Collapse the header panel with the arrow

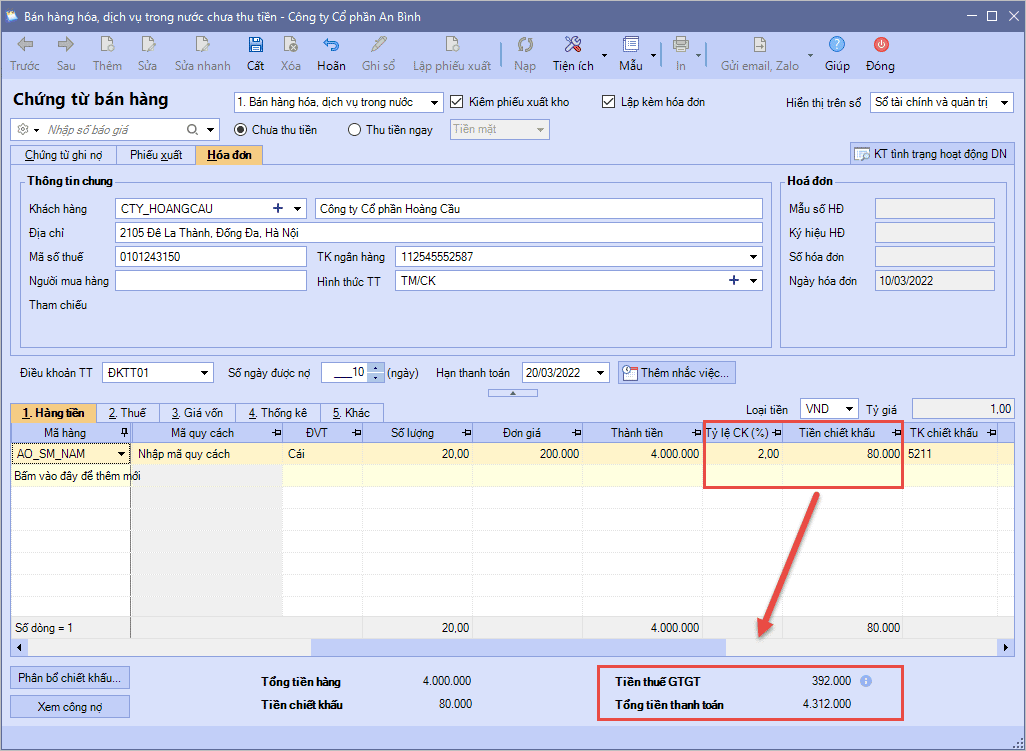(513, 393)
